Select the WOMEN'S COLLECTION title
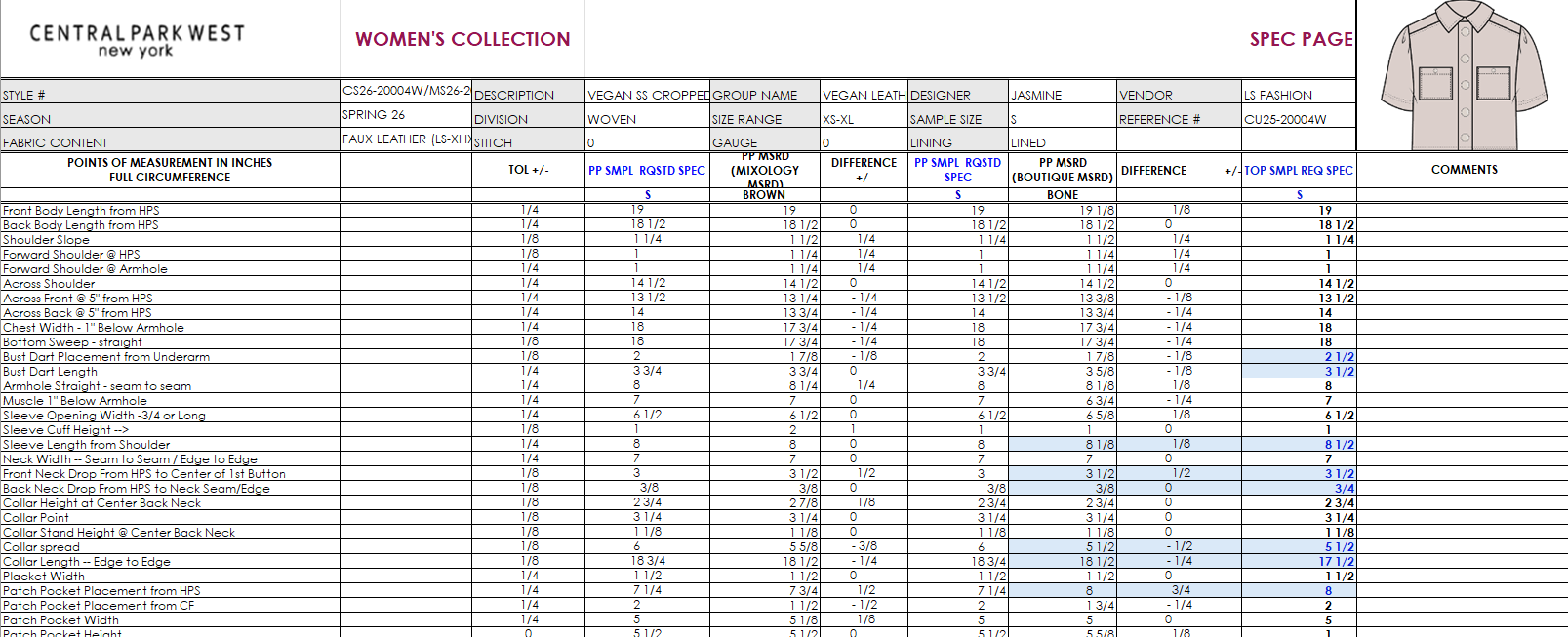 462,39
